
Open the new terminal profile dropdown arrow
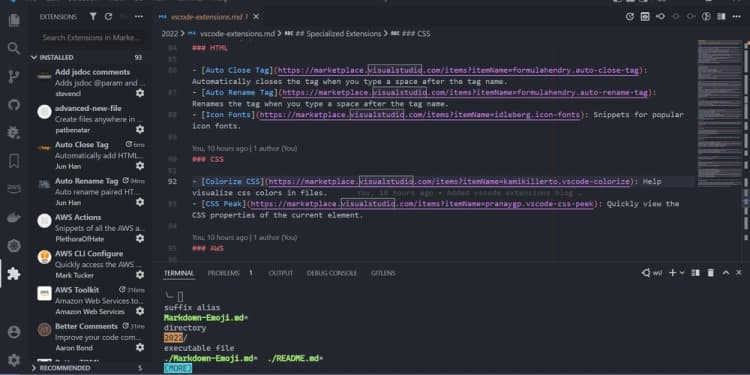click(682, 273)
